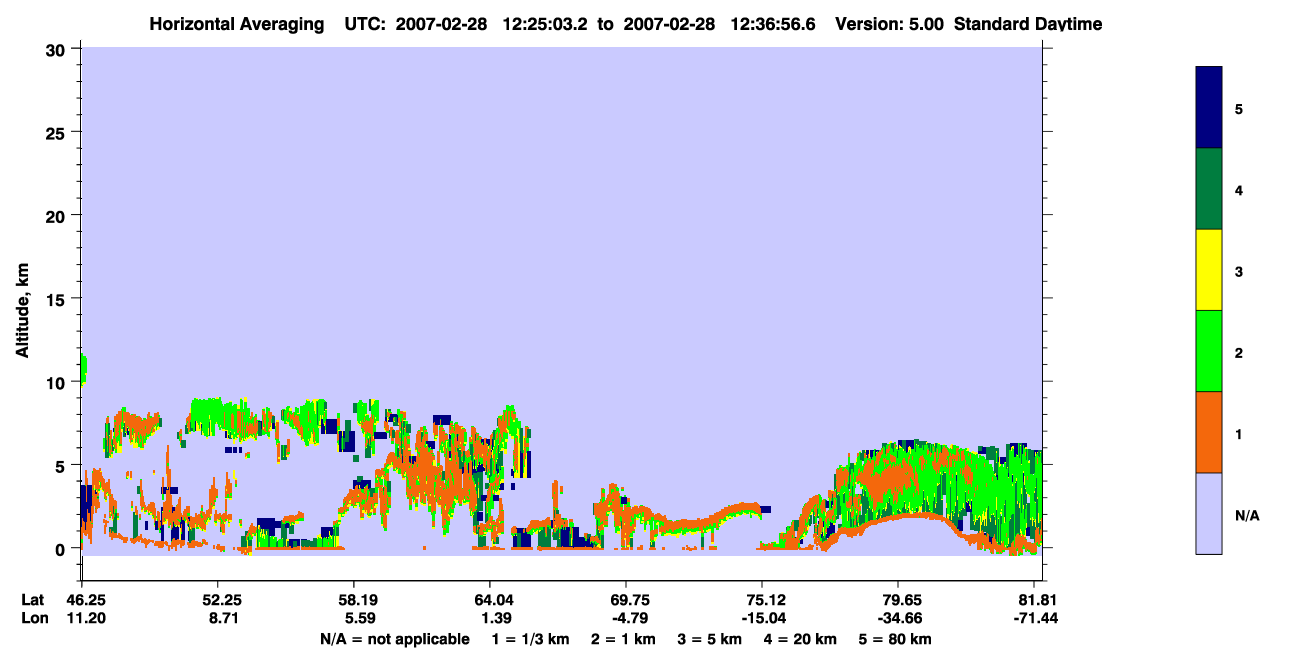Click the longitude value -71.44
1300x667 pixels.
click(x=1038, y=618)
